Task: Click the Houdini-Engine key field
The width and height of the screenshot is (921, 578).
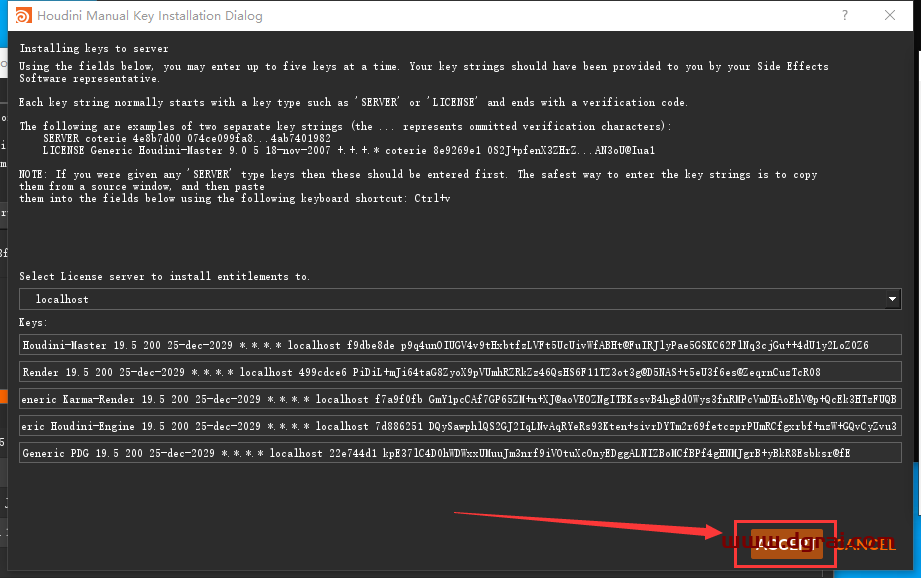Action: click(x=460, y=426)
